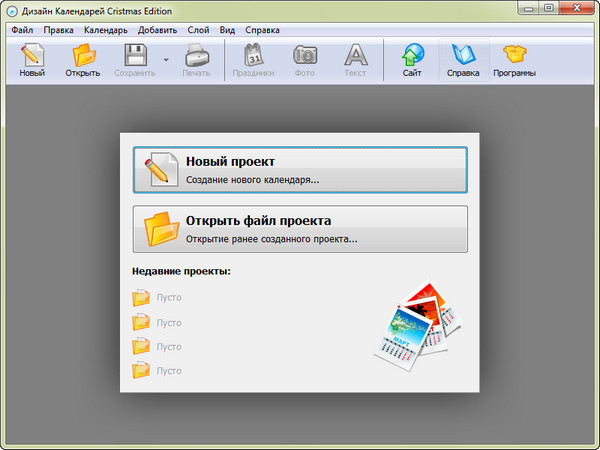
Task: Open the Добавить menu
Action: [x=158, y=31]
